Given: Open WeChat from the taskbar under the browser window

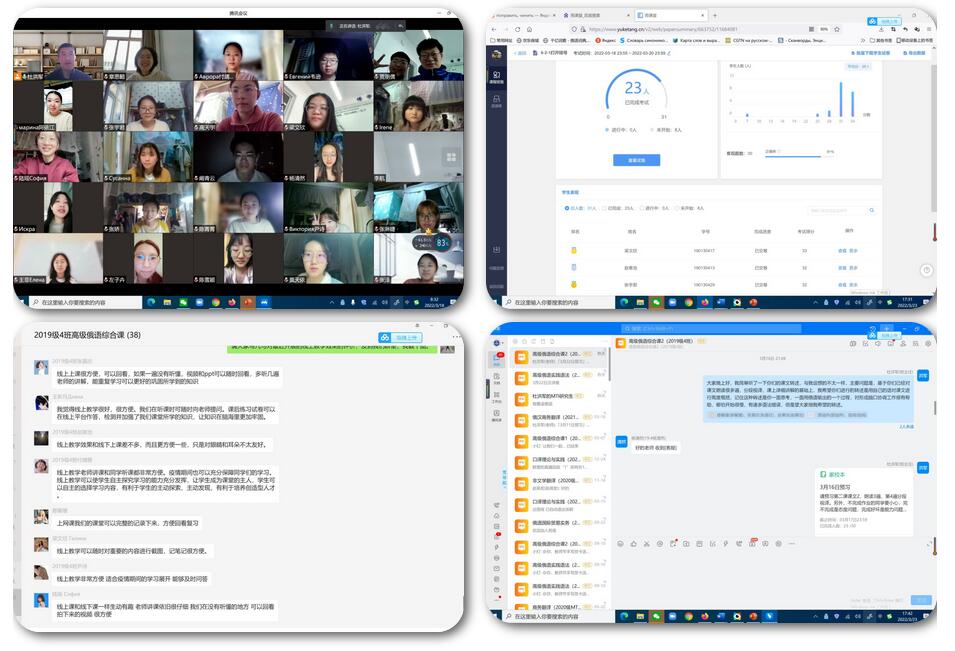Looking at the screenshot, I should pyautogui.click(x=656, y=302).
